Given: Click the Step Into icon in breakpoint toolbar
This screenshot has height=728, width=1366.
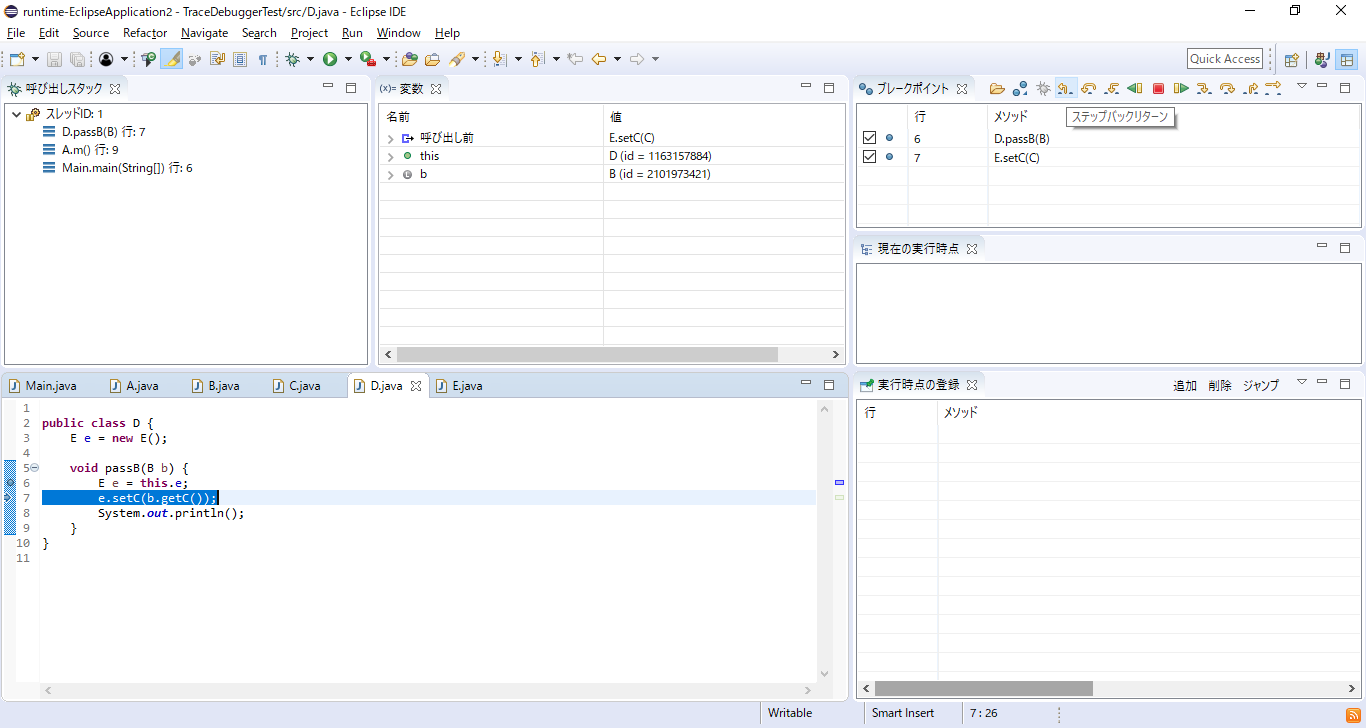Looking at the screenshot, I should (1204, 88).
